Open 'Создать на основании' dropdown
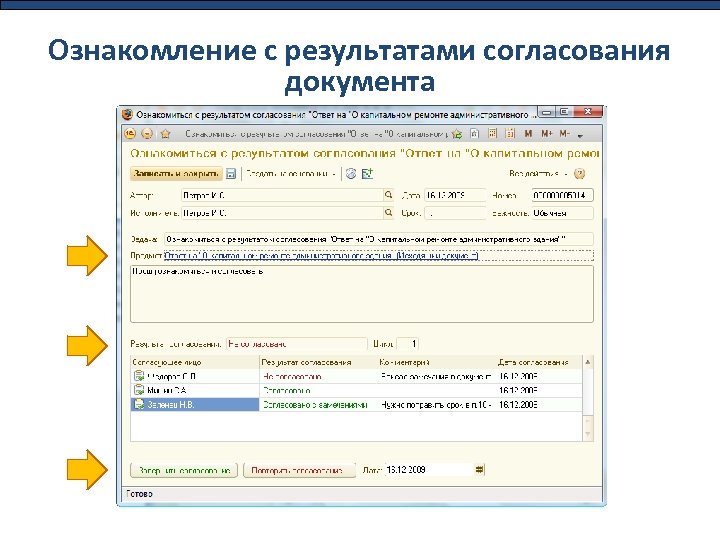Image resolution: width=720 pixels, height=540 pixels. click(291, 174)
